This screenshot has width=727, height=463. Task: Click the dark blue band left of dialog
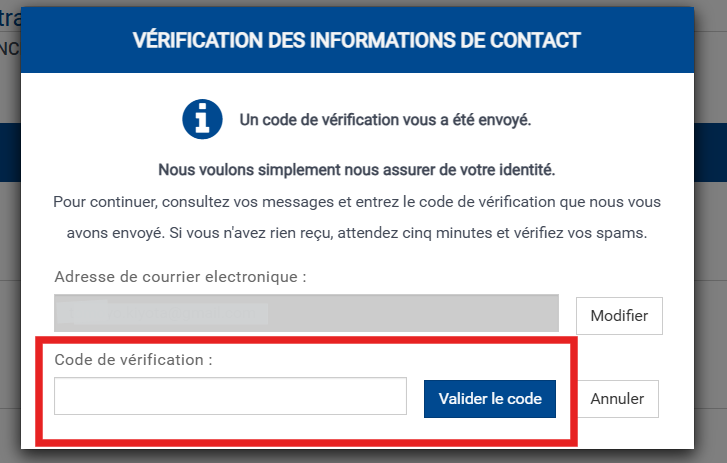click(x=10, y=152)
